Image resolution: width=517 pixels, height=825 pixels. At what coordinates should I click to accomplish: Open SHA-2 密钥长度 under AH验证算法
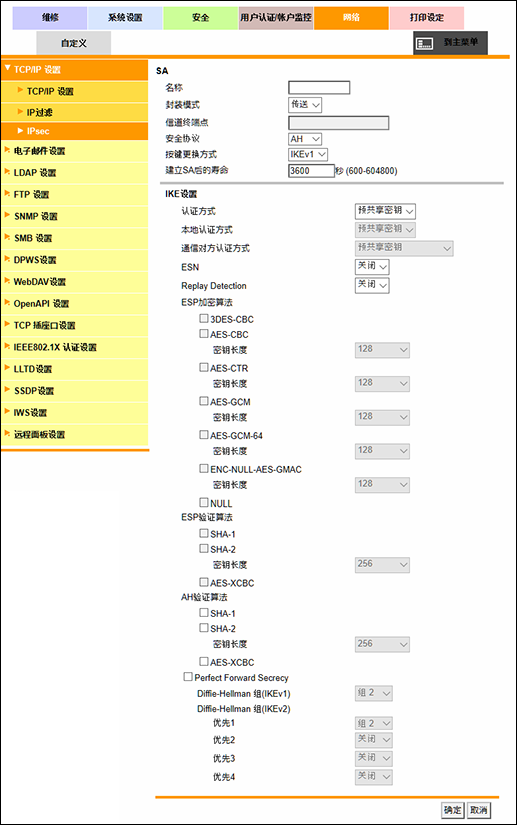click(x=382, y=644)
